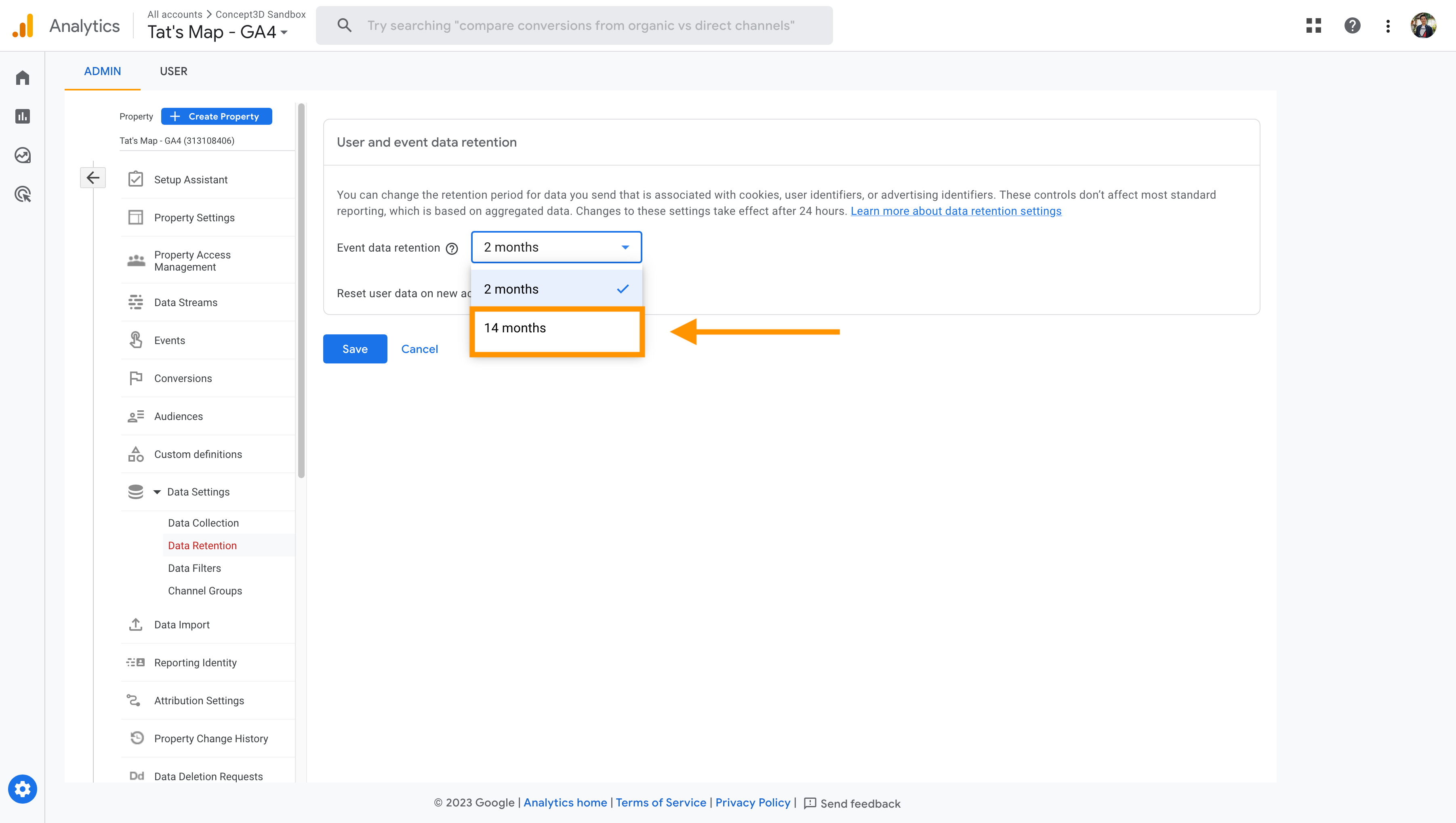The image size is (1456, 823).
Task: Open the Google apps grid icon
Action: [x=1313, y=25]
